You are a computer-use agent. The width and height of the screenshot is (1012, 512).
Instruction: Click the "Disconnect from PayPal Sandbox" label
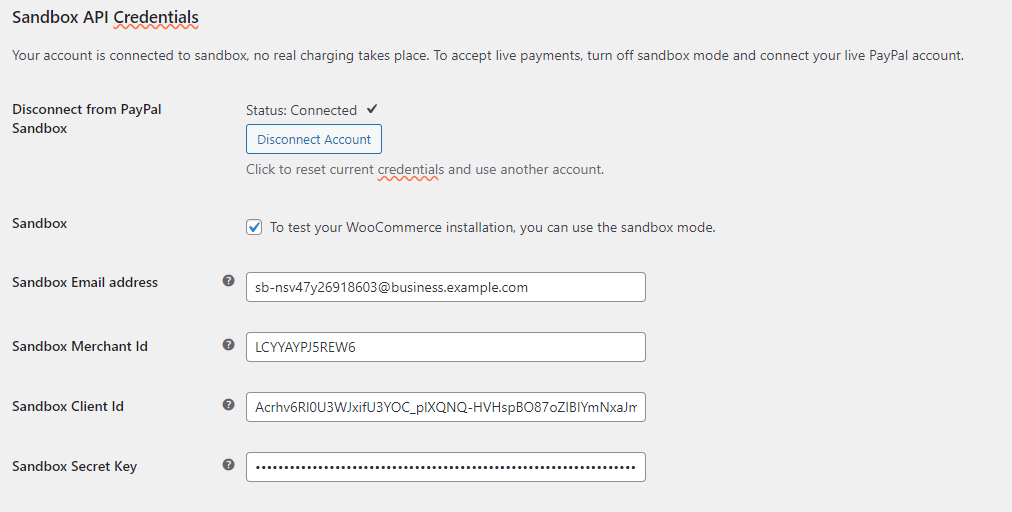coord(86,118)
